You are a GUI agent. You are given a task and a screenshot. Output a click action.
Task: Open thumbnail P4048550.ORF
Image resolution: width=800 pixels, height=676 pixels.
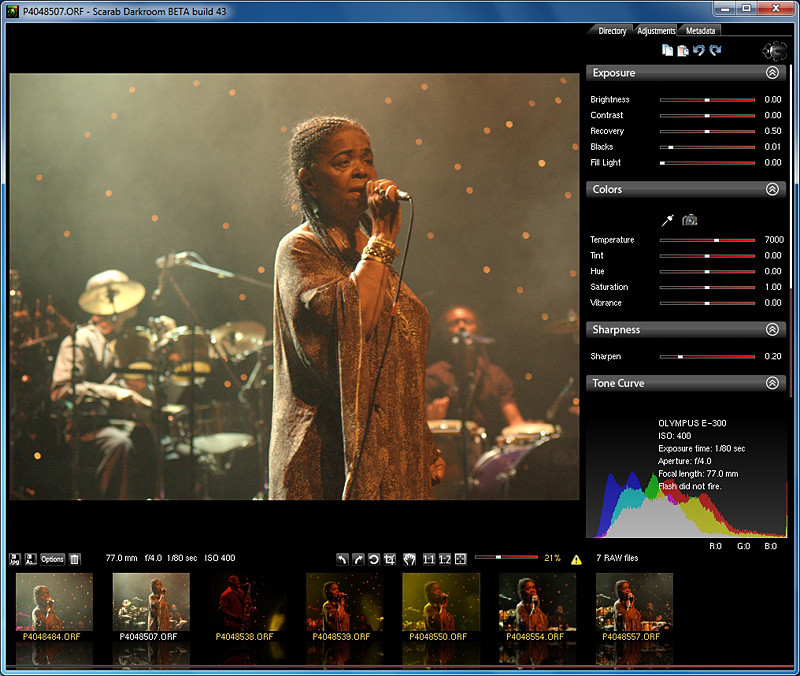tap(441, 602)
